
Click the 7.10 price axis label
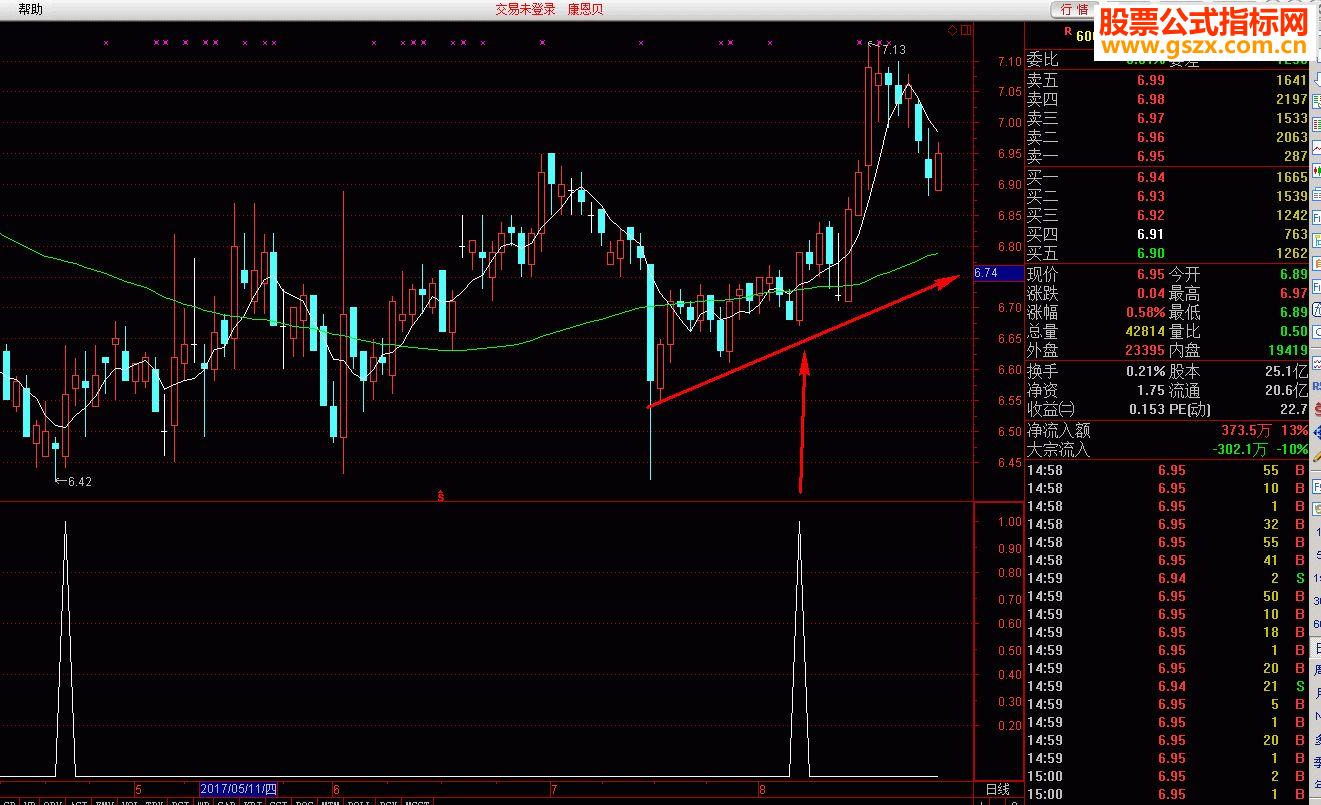(1010, 61)
